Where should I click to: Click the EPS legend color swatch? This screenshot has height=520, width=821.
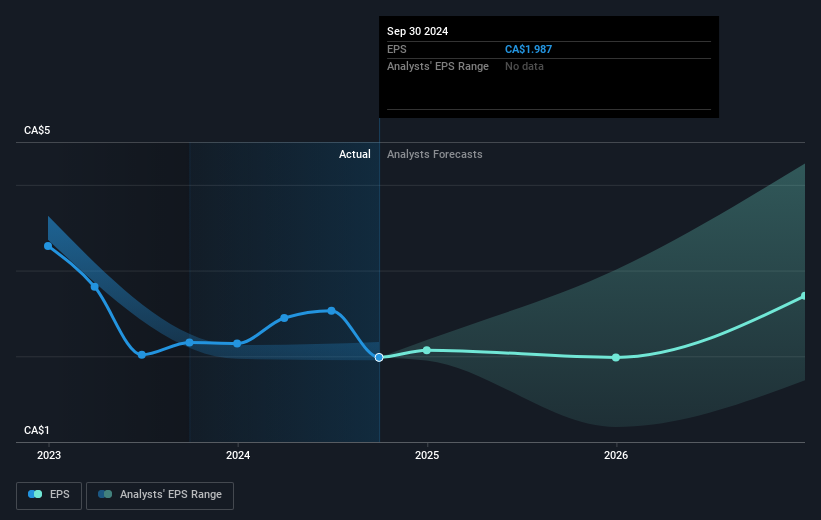click(35, 494)
